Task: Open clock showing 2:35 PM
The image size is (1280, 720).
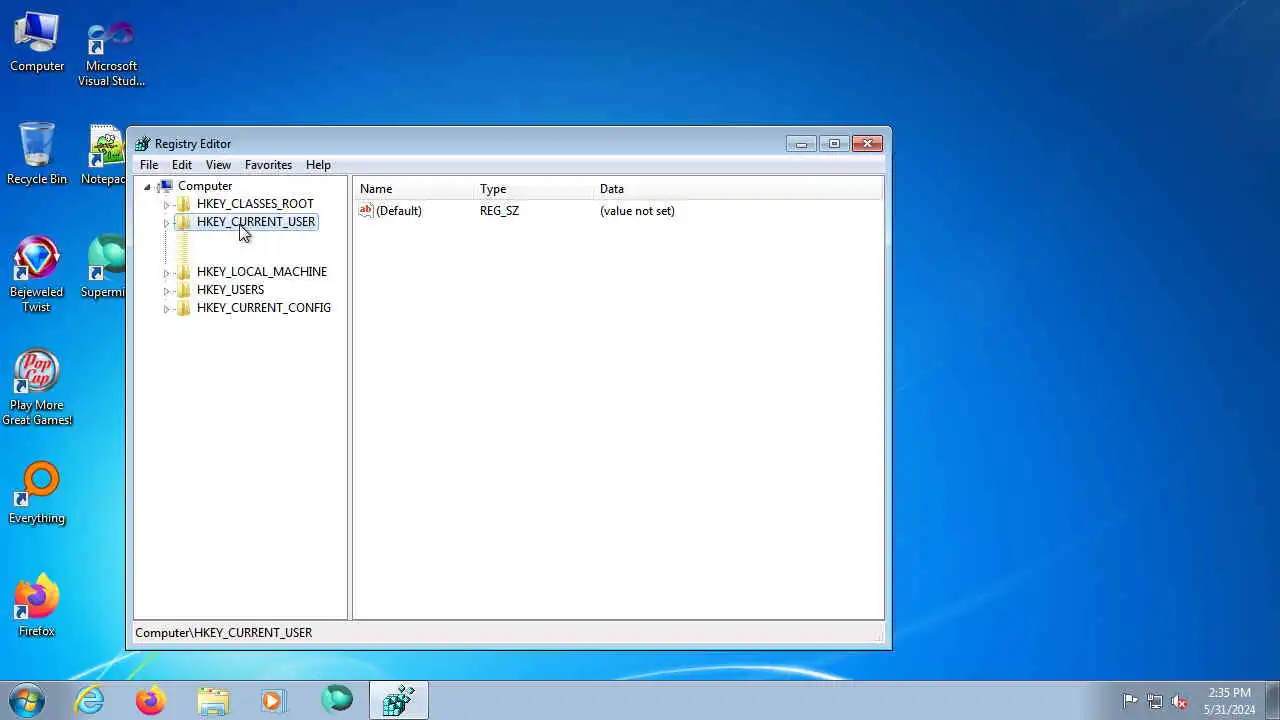Action: pyautogui.click(x=1229, y=701)
